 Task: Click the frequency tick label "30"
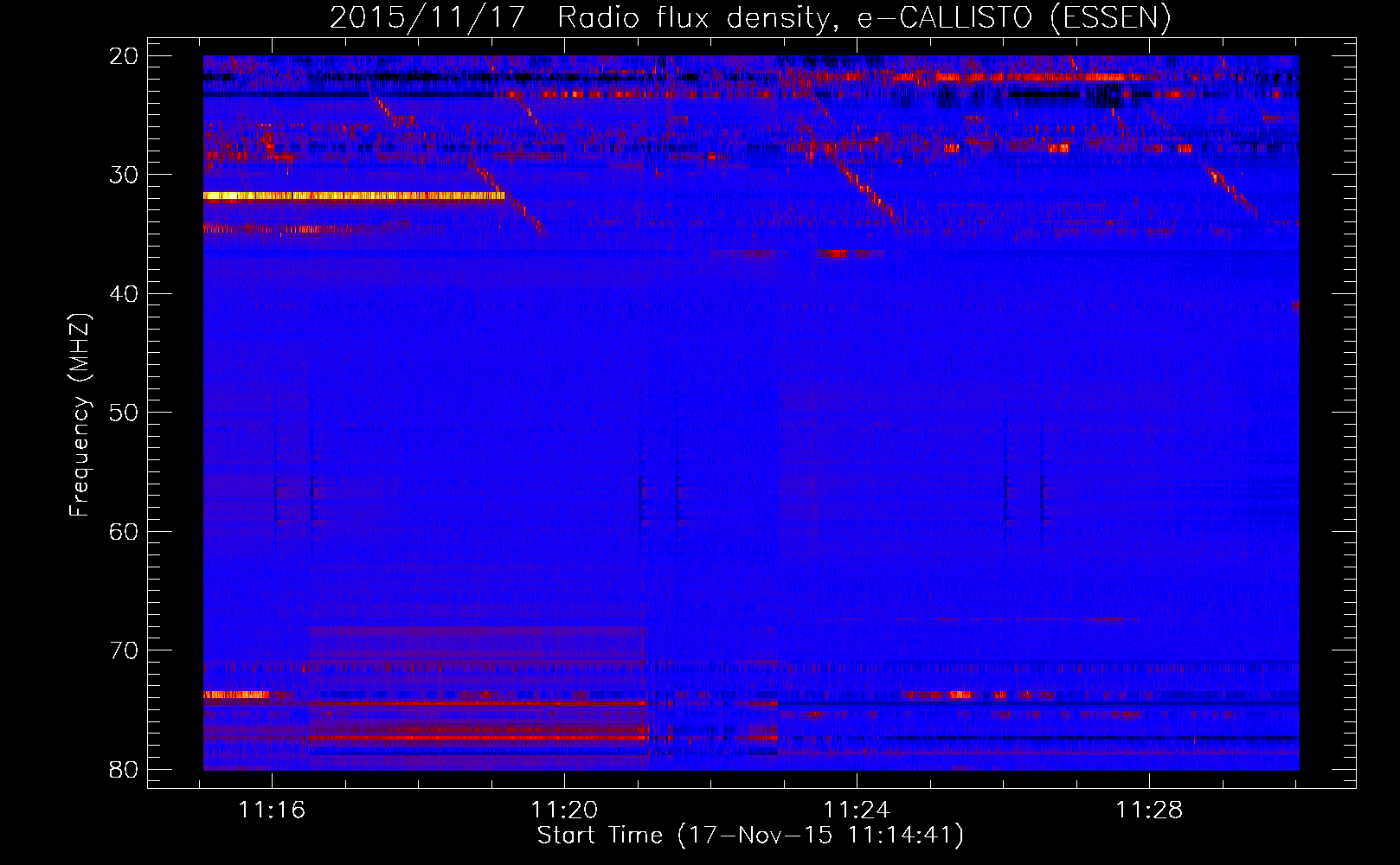point(125,175)
